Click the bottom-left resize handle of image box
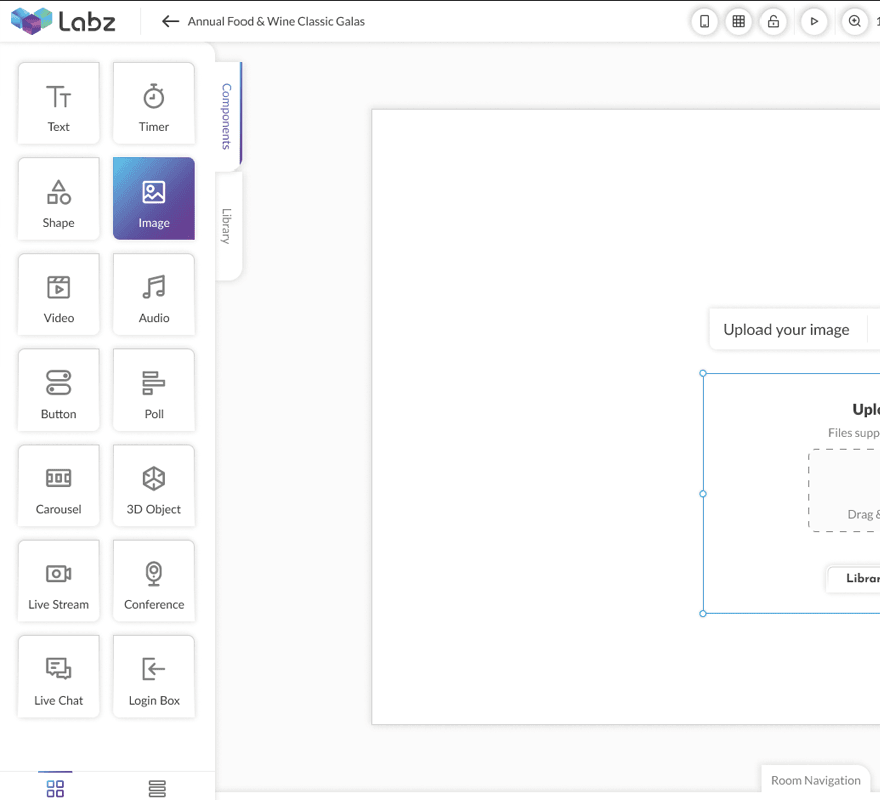 pyautogui.click(x=703, y=614)
